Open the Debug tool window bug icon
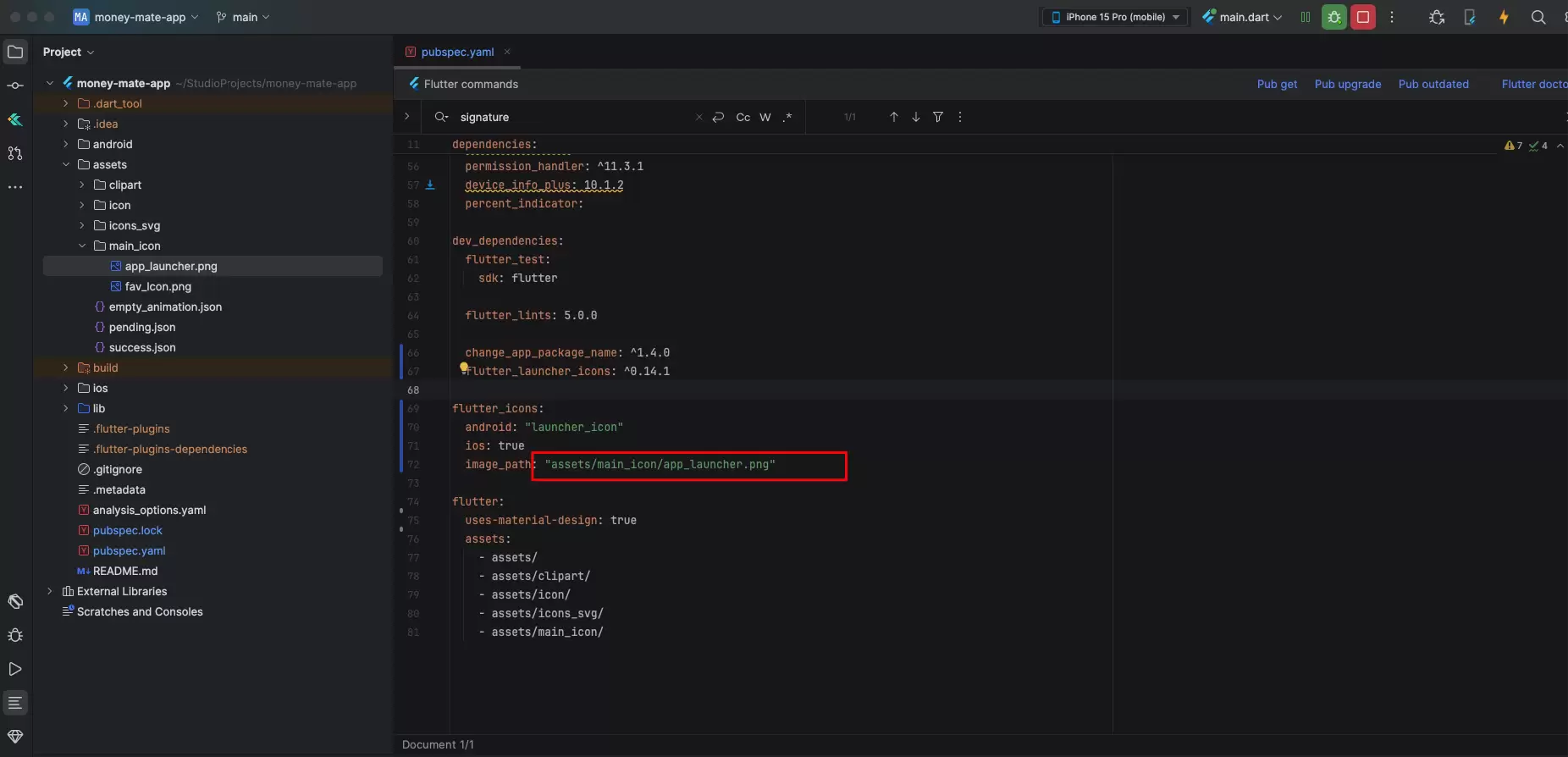 pos(15,635)
